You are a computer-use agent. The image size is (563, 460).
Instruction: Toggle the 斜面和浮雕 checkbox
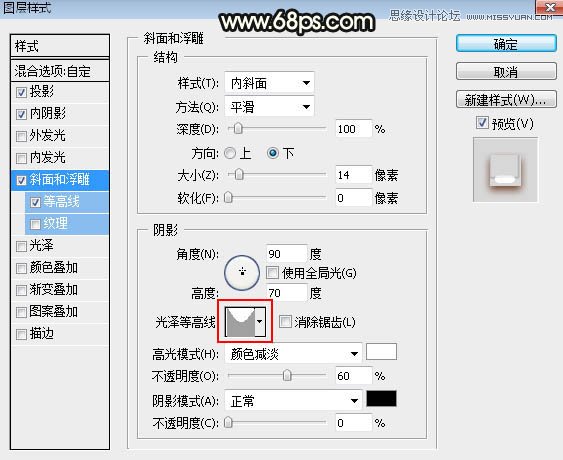pyautogui.click(x=21, y=180)
